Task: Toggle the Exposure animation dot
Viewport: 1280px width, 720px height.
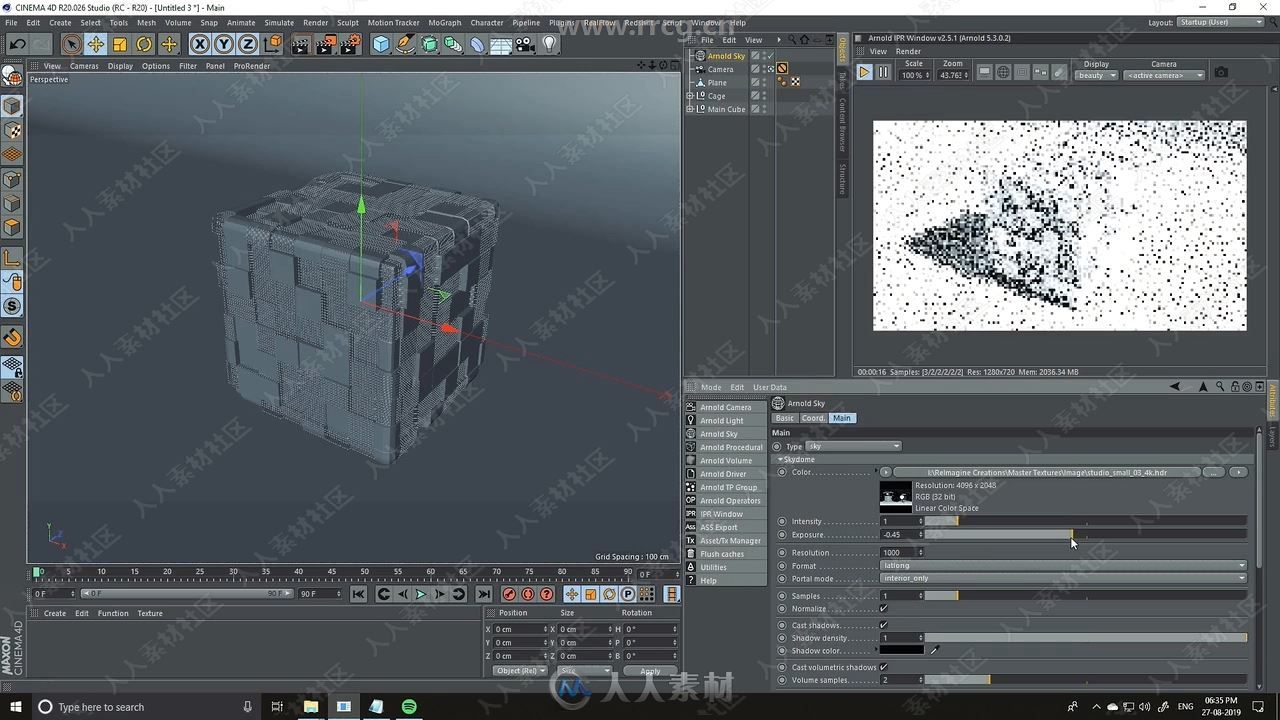Action: (782, 534)
